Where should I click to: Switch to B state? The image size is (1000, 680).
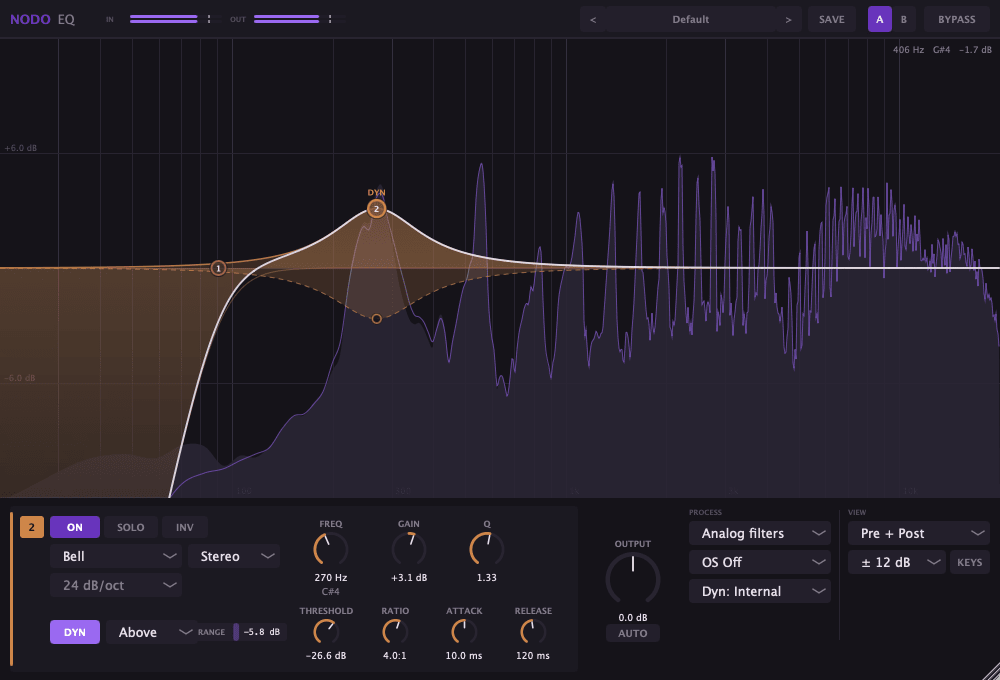pos(904,19)
